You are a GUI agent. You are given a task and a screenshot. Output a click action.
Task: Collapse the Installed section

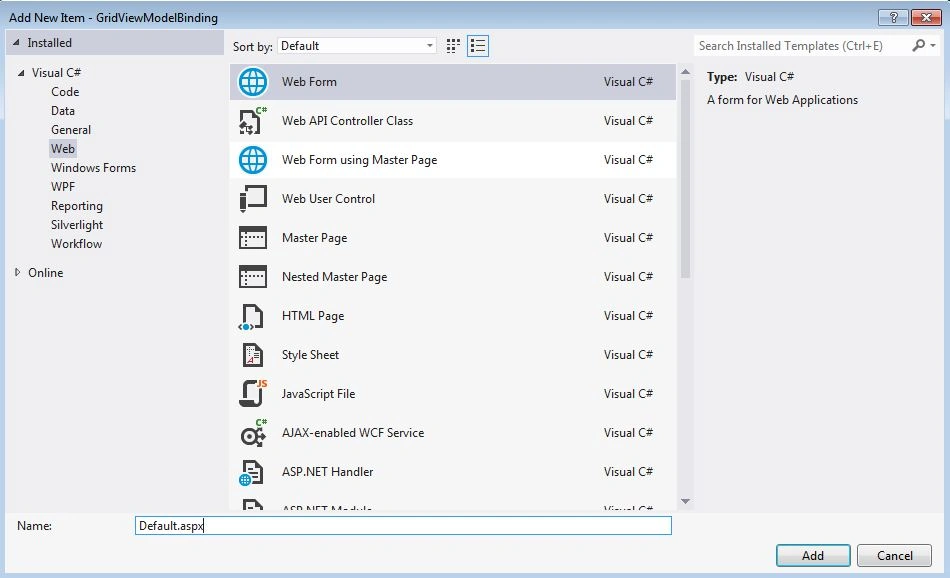coord(16,42)
